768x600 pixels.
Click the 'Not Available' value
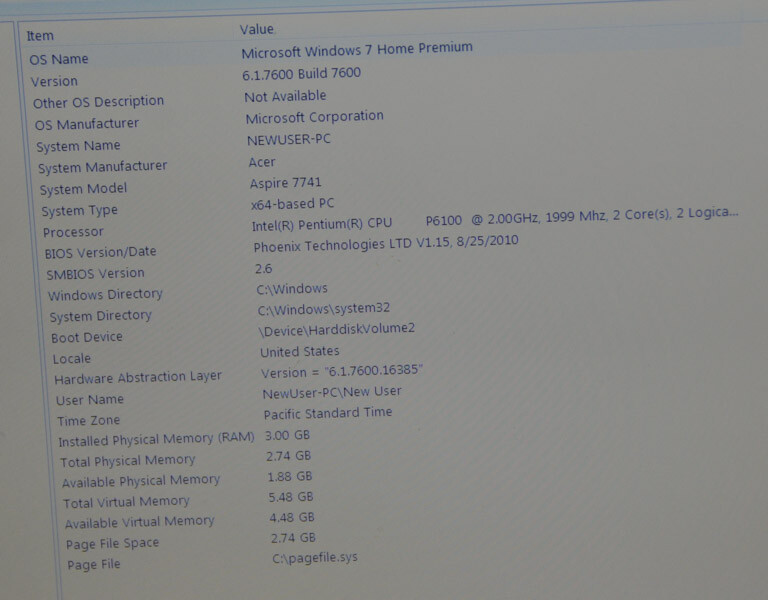click(286, 96)
